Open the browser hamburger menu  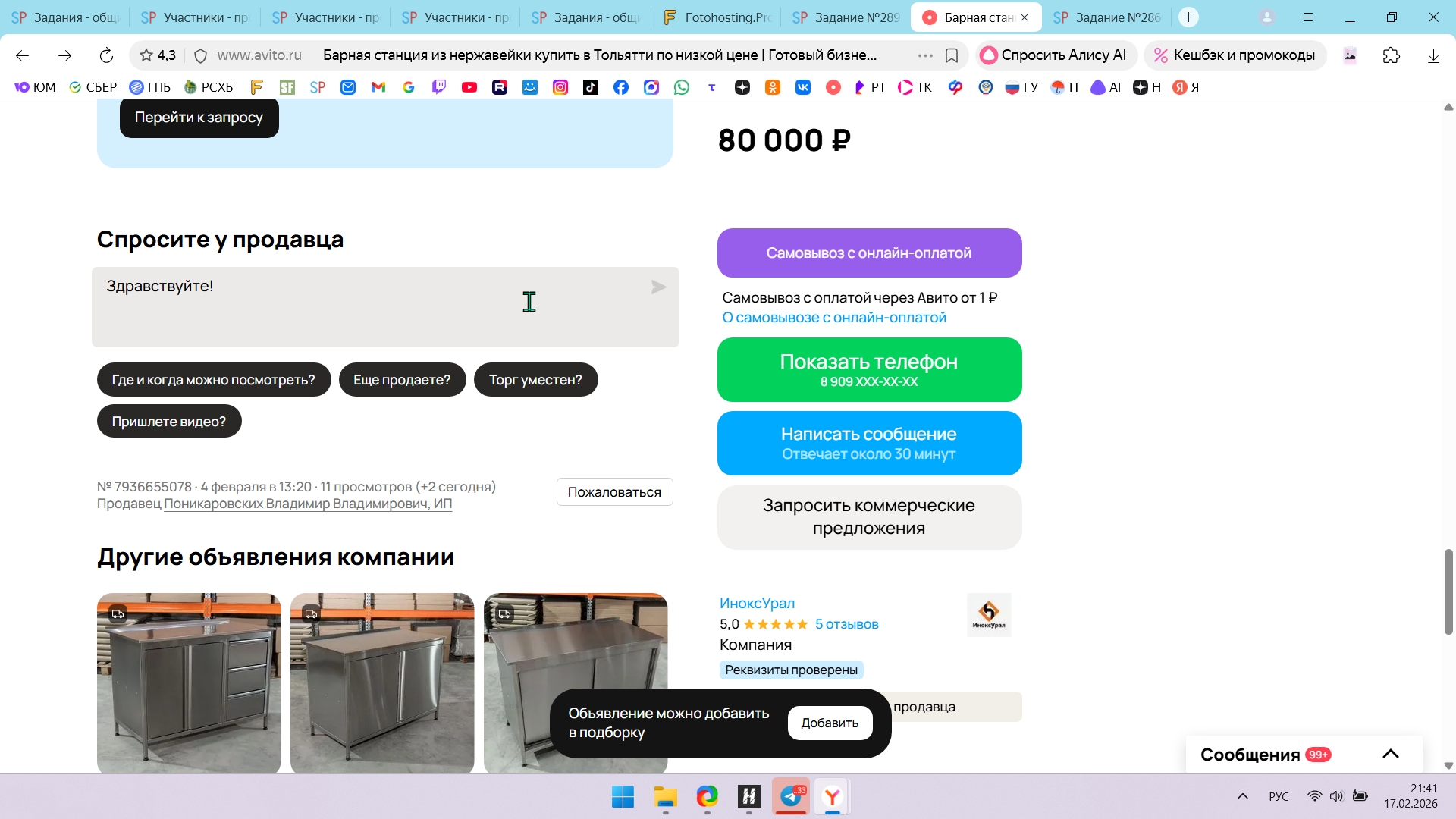tap(1308, 17)
